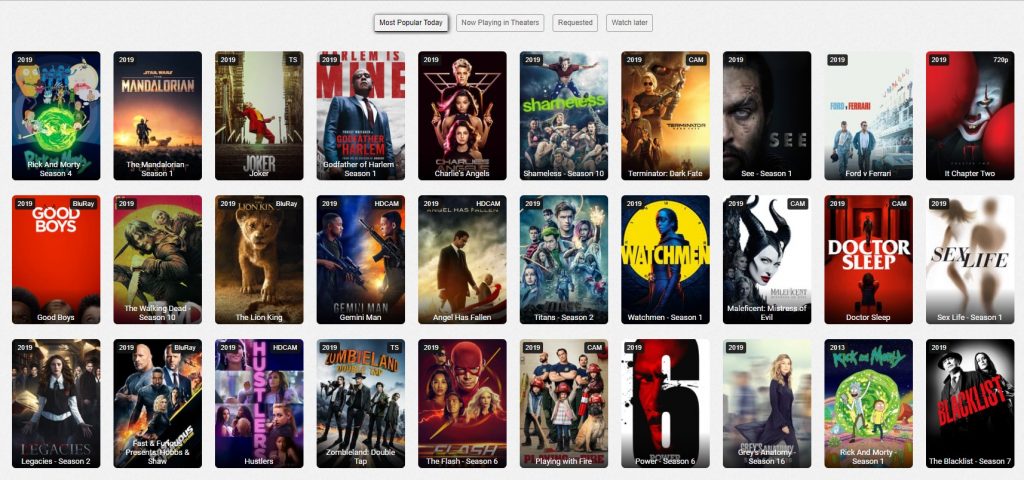The image size is (1024, 480).
Task: Open The Lion King poster
Action: (x=259, y=259)
